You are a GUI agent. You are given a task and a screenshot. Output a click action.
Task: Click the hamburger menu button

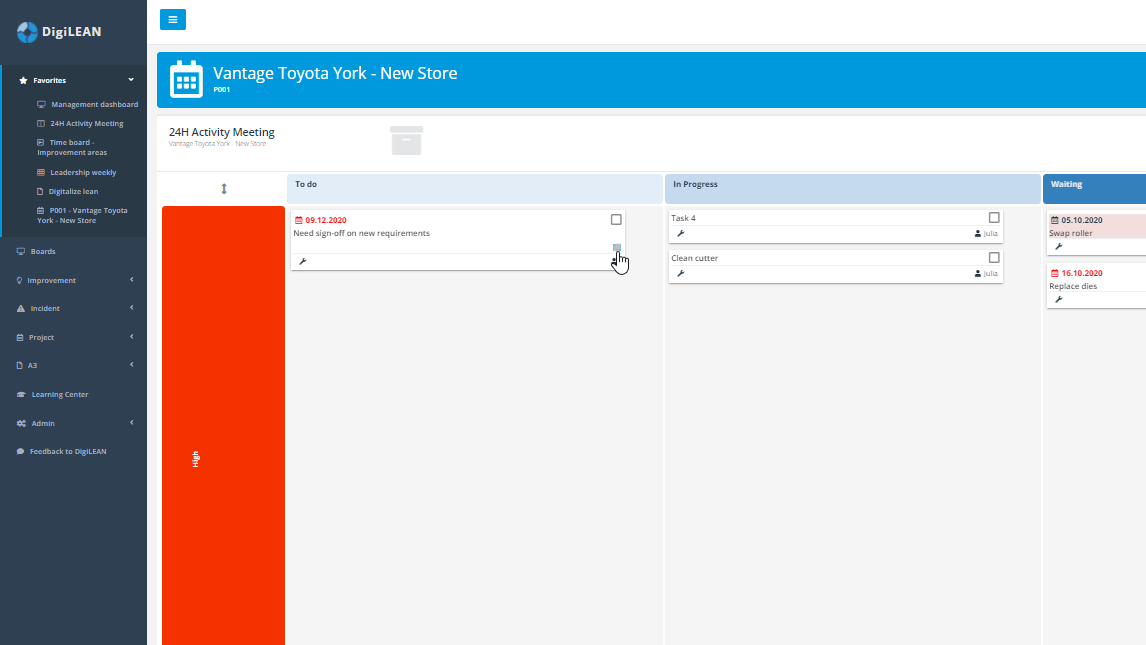point(172,19)
